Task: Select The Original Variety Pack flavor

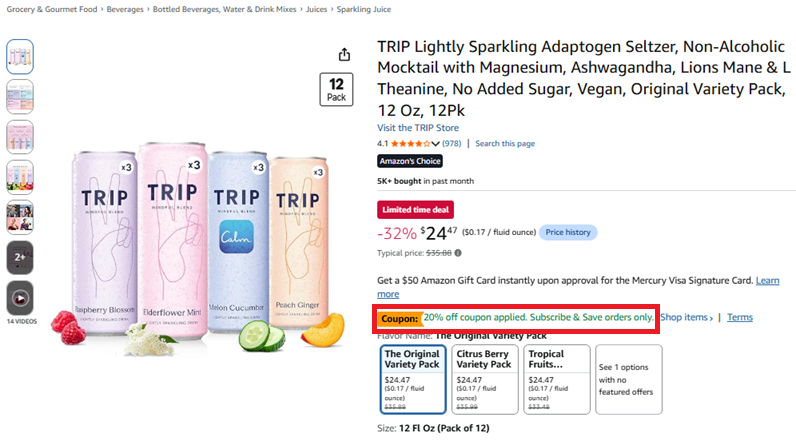Action: [413, 380]
